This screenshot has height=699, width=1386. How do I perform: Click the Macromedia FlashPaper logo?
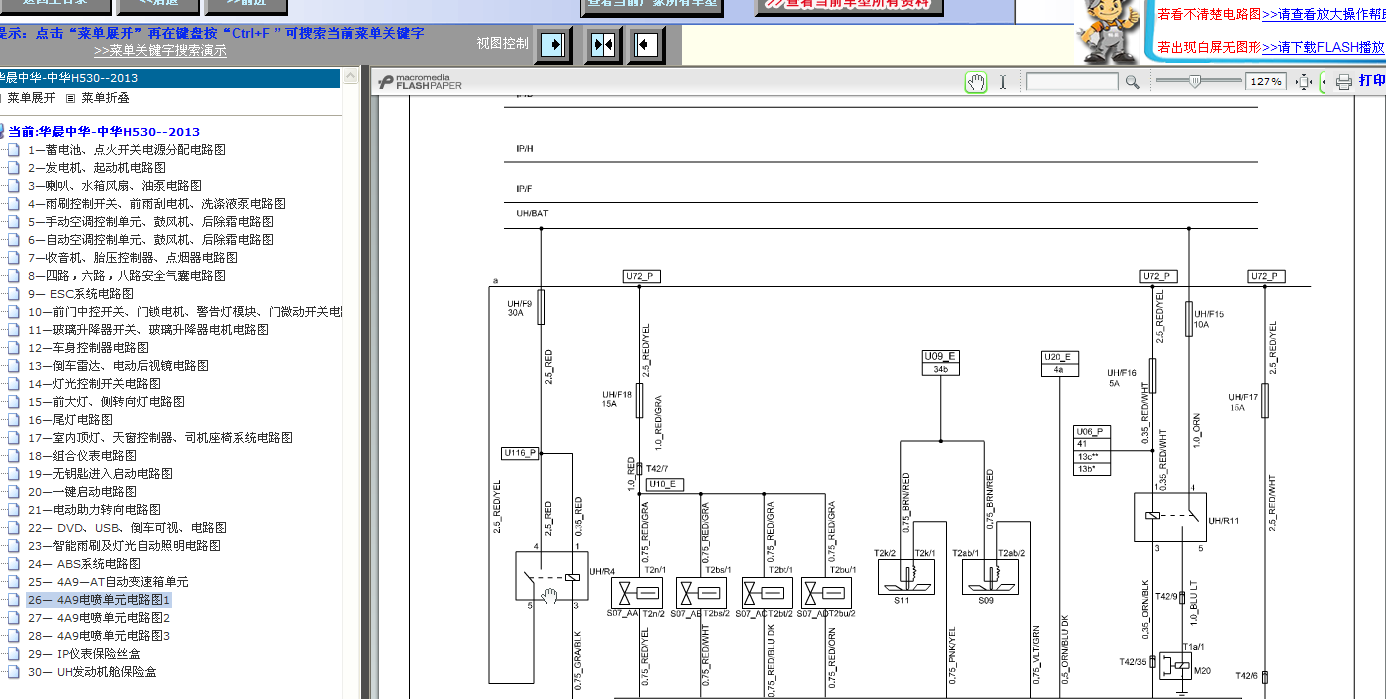[x=420, y=82]
